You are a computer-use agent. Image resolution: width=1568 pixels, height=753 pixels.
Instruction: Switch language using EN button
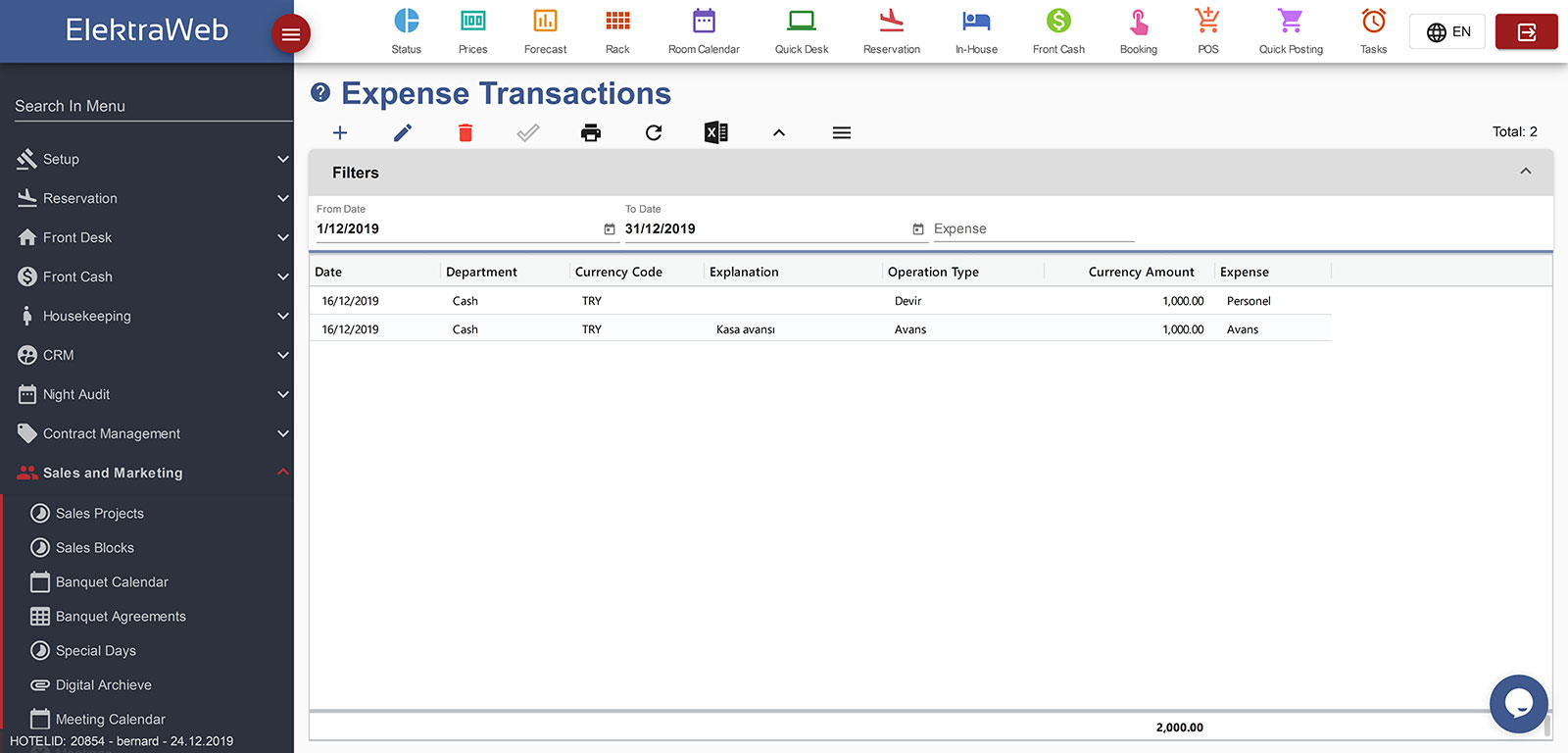(1448, 32)
